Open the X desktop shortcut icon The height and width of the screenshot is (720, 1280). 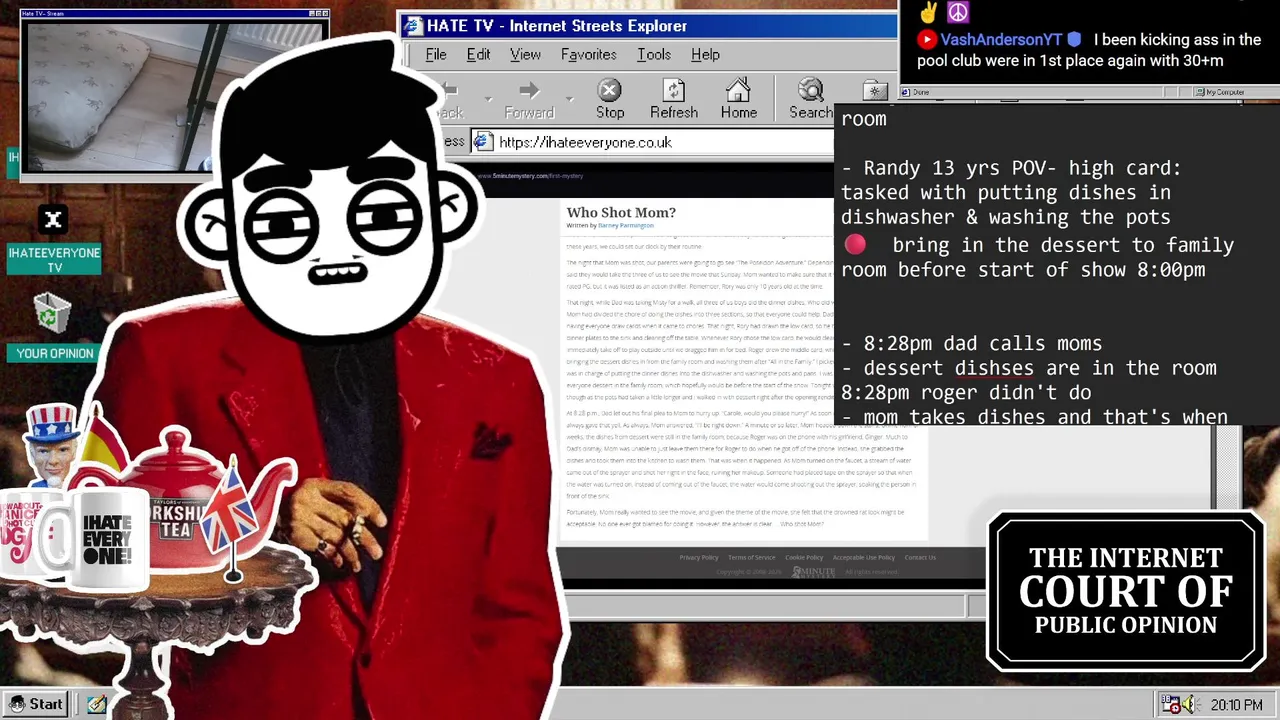tap(53, 220)
